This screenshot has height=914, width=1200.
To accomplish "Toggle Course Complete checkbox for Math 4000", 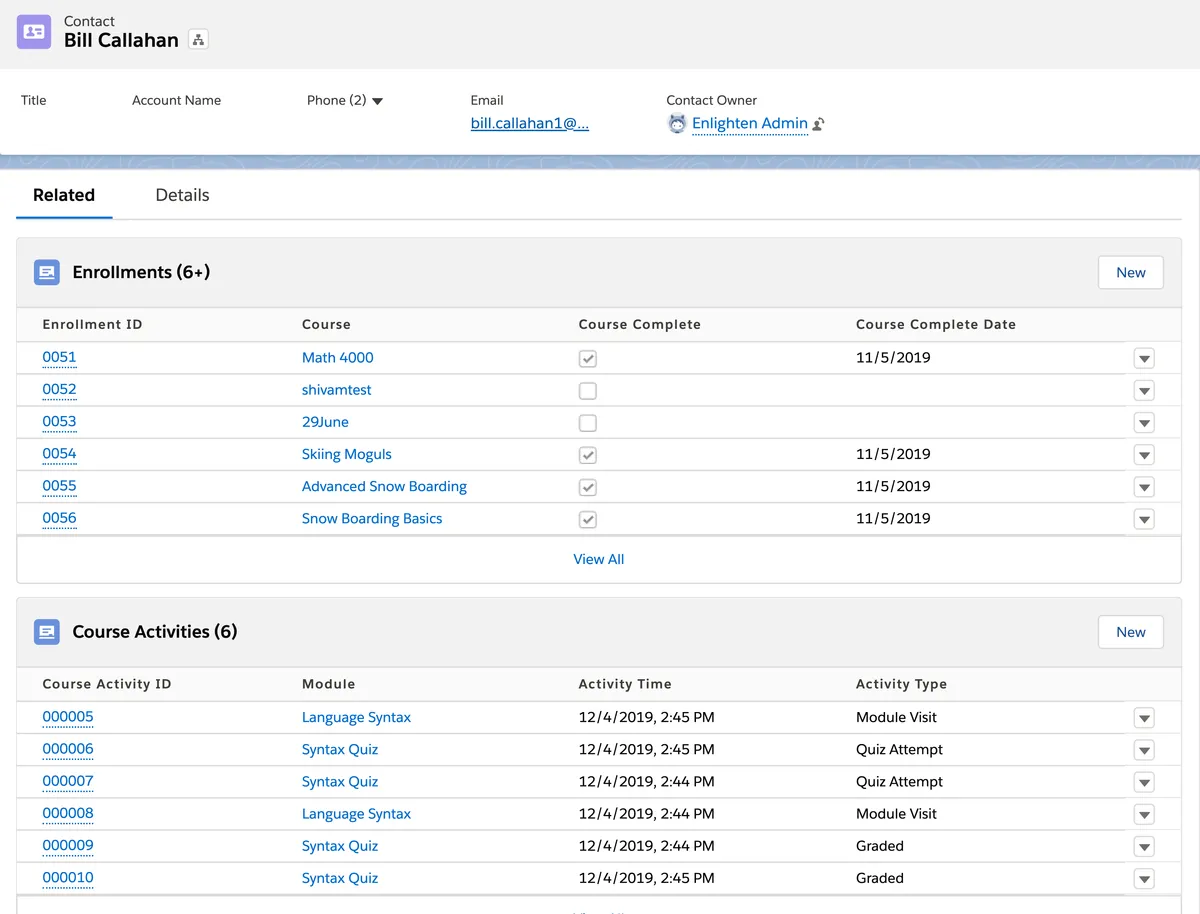I will (x=588, y=358).
